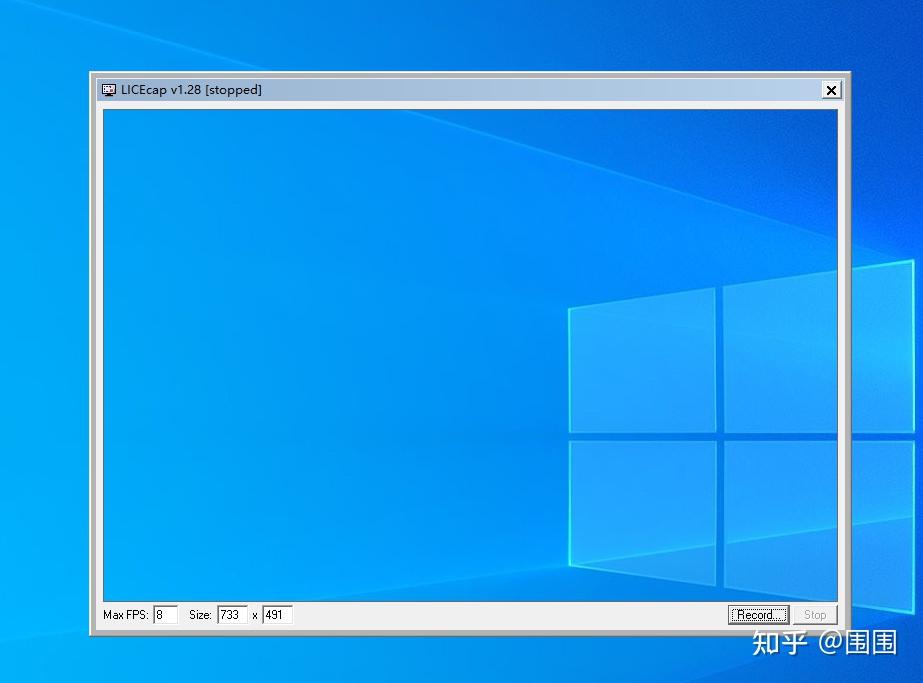The image size is (923, 683).
Task: Focus the Max FPS input field
Action: 165,615
